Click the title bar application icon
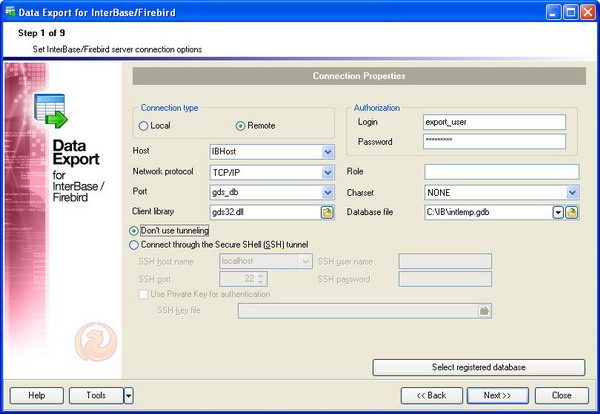Viewport: 600px width, 414px height. pyautogui.click(x=10, y=11)
